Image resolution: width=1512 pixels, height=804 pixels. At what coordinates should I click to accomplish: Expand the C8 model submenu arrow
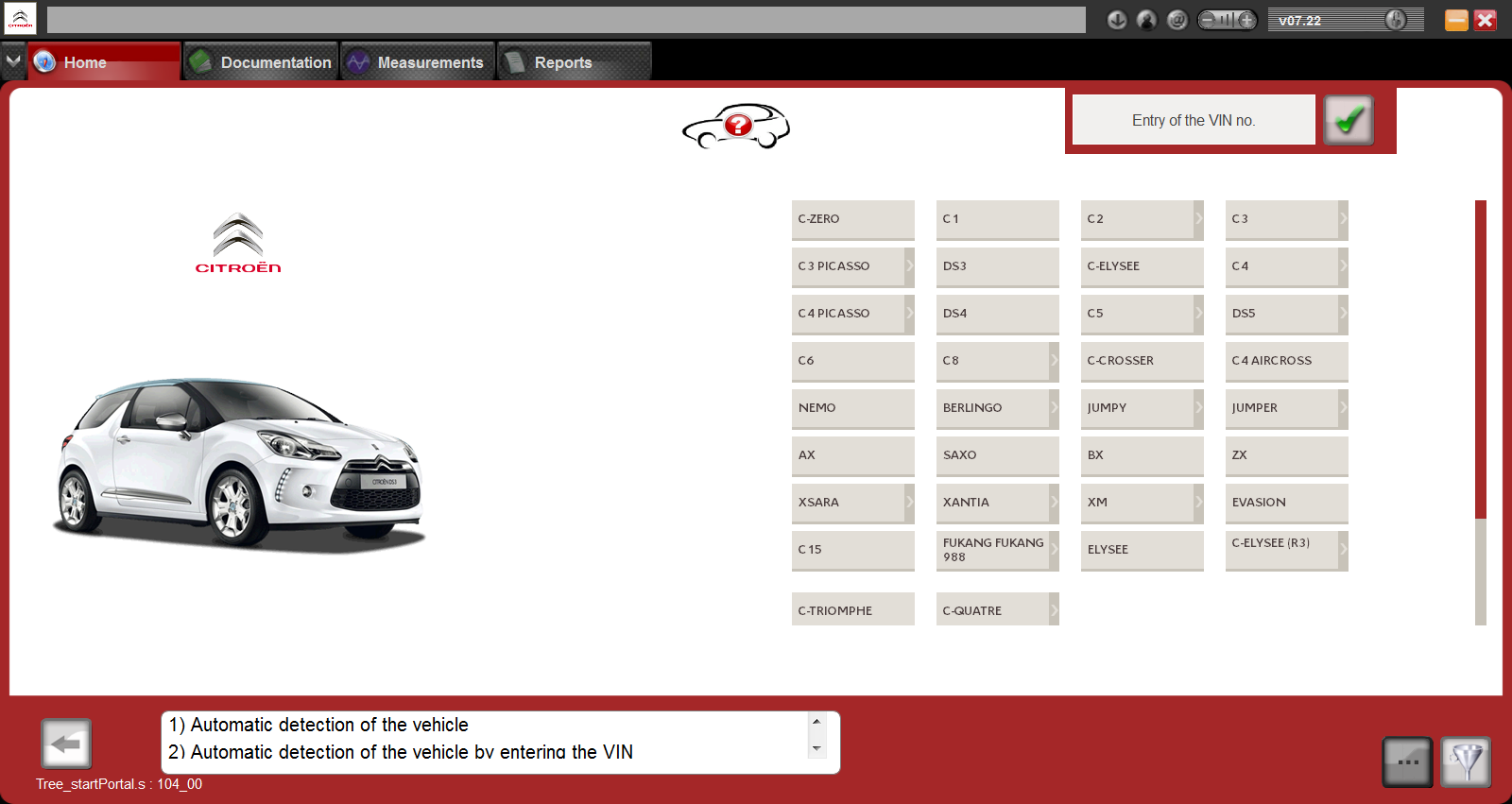pyautogui.click(x=1054, y=361)
